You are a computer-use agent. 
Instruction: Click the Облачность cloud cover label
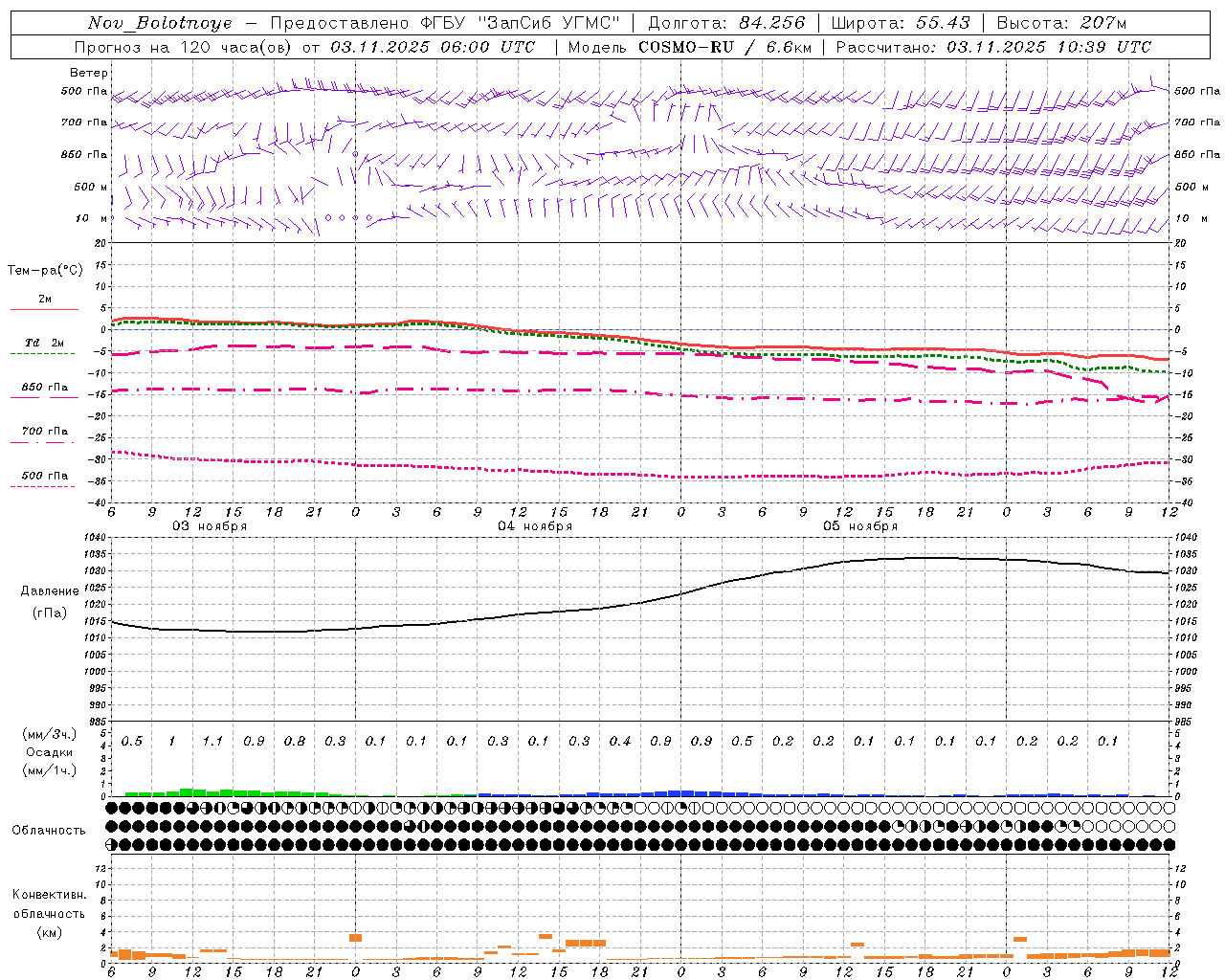49,831
